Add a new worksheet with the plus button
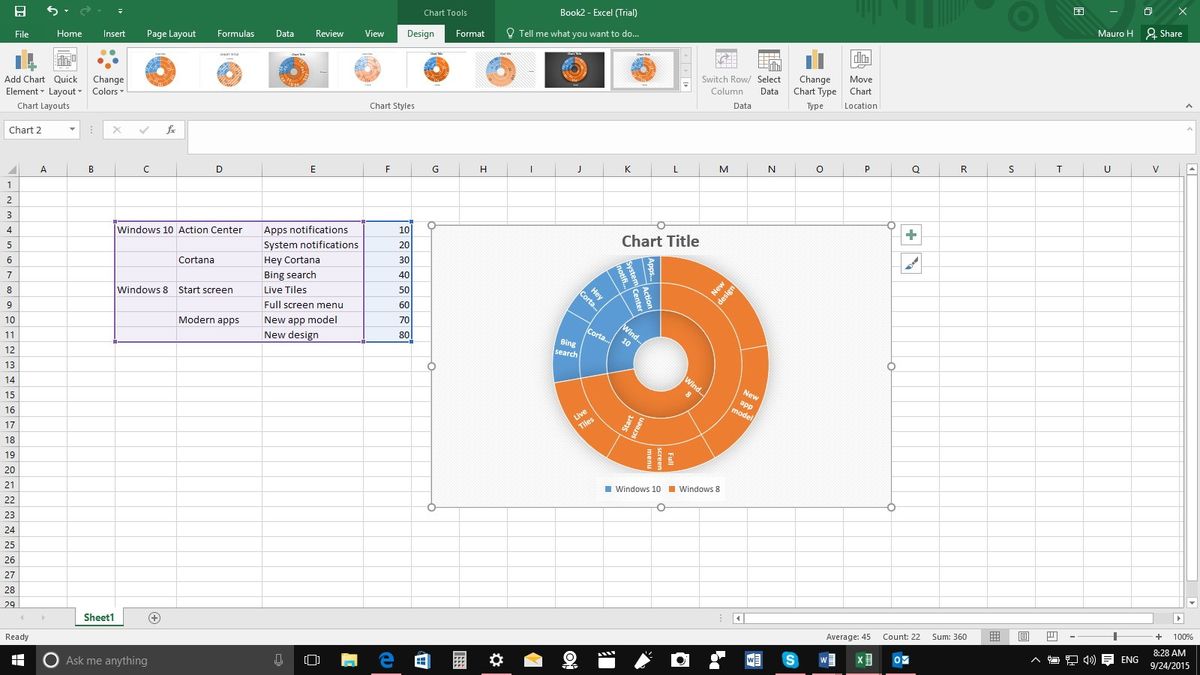The height and width of the screenshot is (675, 1200). click(154, 618)
